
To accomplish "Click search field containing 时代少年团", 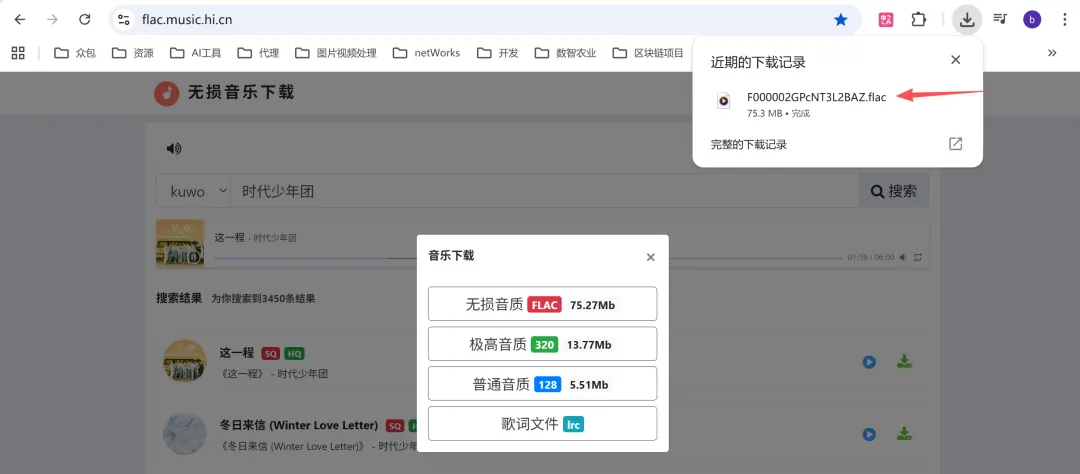I will [544, 192].
